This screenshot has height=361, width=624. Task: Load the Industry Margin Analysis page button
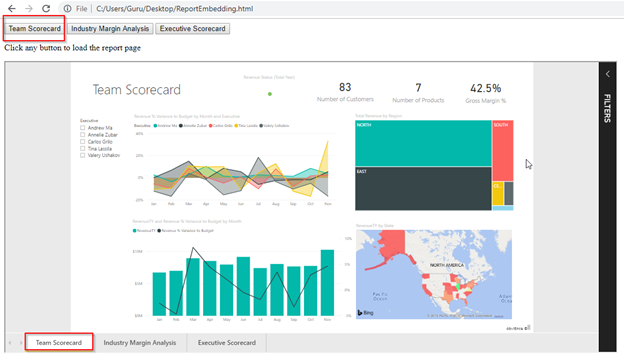pyautogui.click(x=110, y=29)
